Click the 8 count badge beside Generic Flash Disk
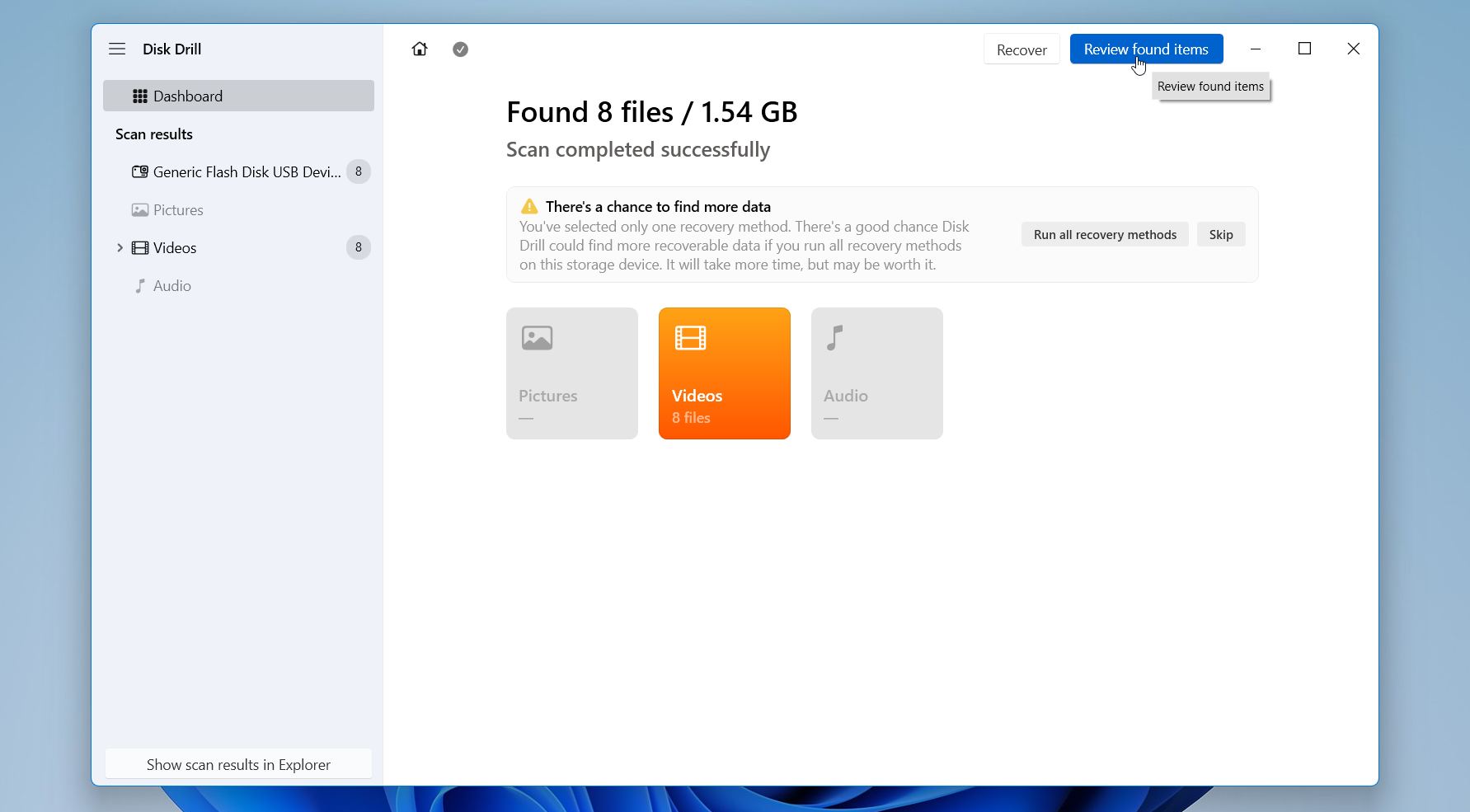Screen dimensions: 1470x812 coord(358,171)
